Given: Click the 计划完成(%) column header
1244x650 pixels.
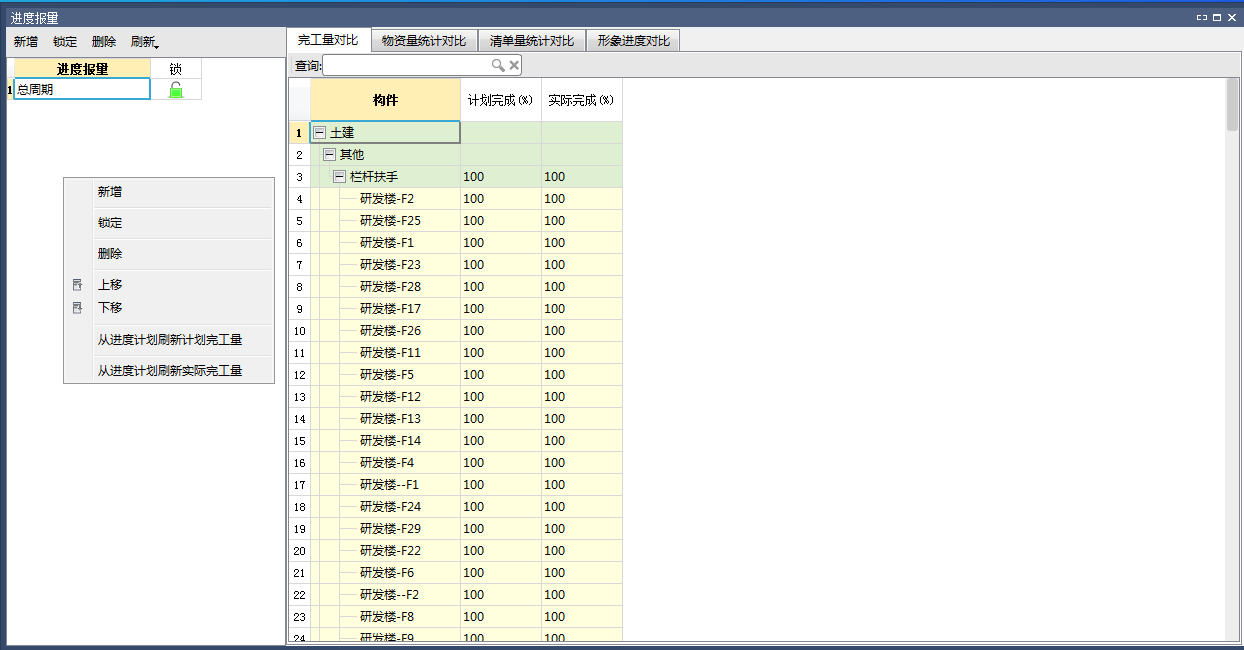Looking at the screenshot, I should (501, 100).
